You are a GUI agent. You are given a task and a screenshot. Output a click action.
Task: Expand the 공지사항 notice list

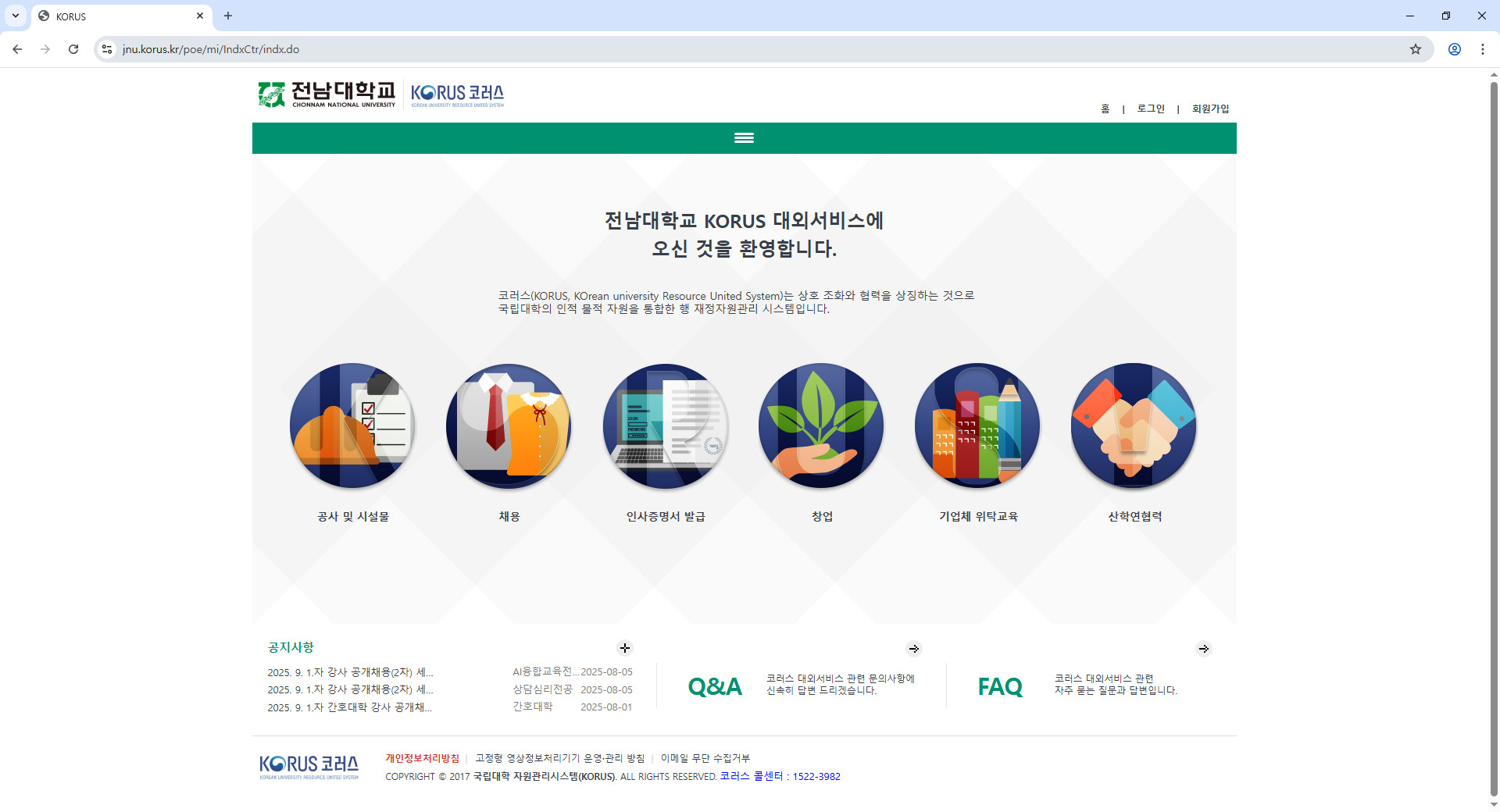point(624,648)
